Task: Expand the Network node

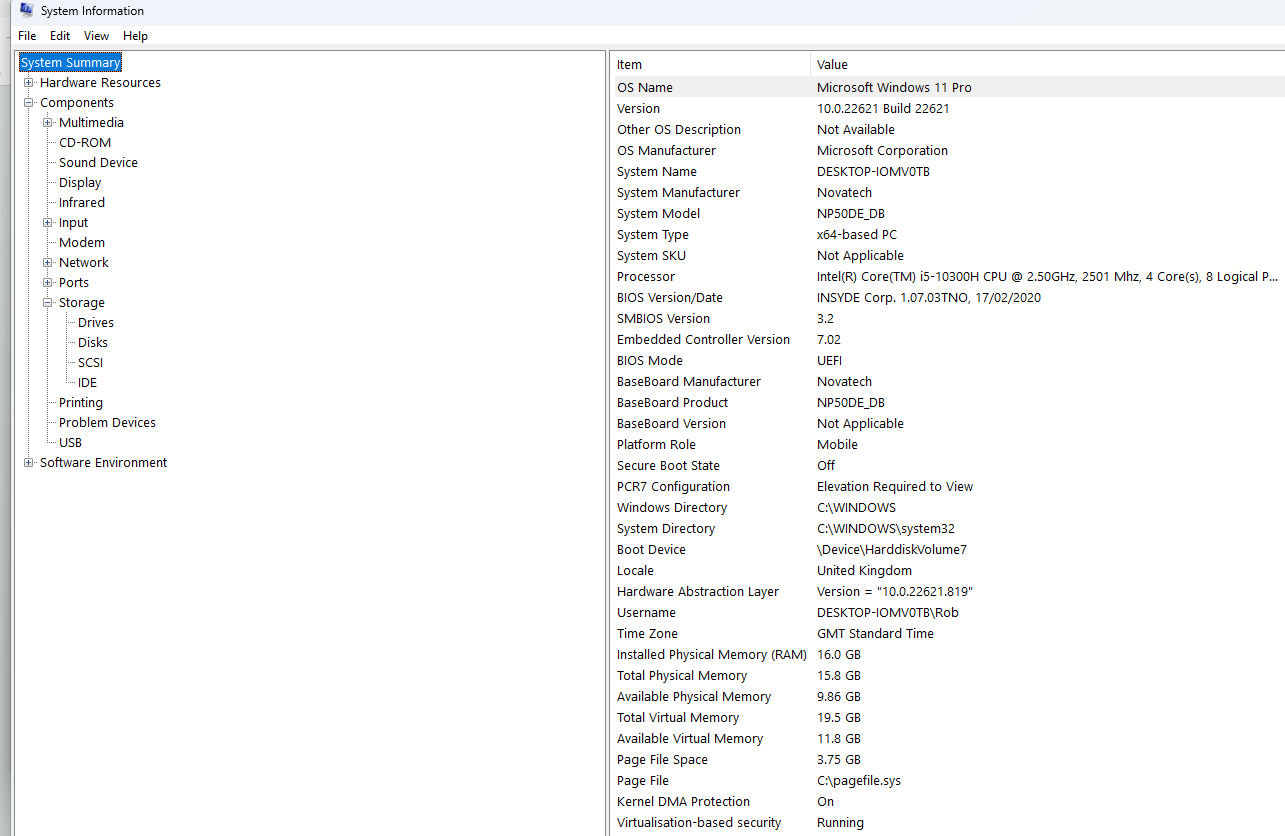Action: click(48, 263)
